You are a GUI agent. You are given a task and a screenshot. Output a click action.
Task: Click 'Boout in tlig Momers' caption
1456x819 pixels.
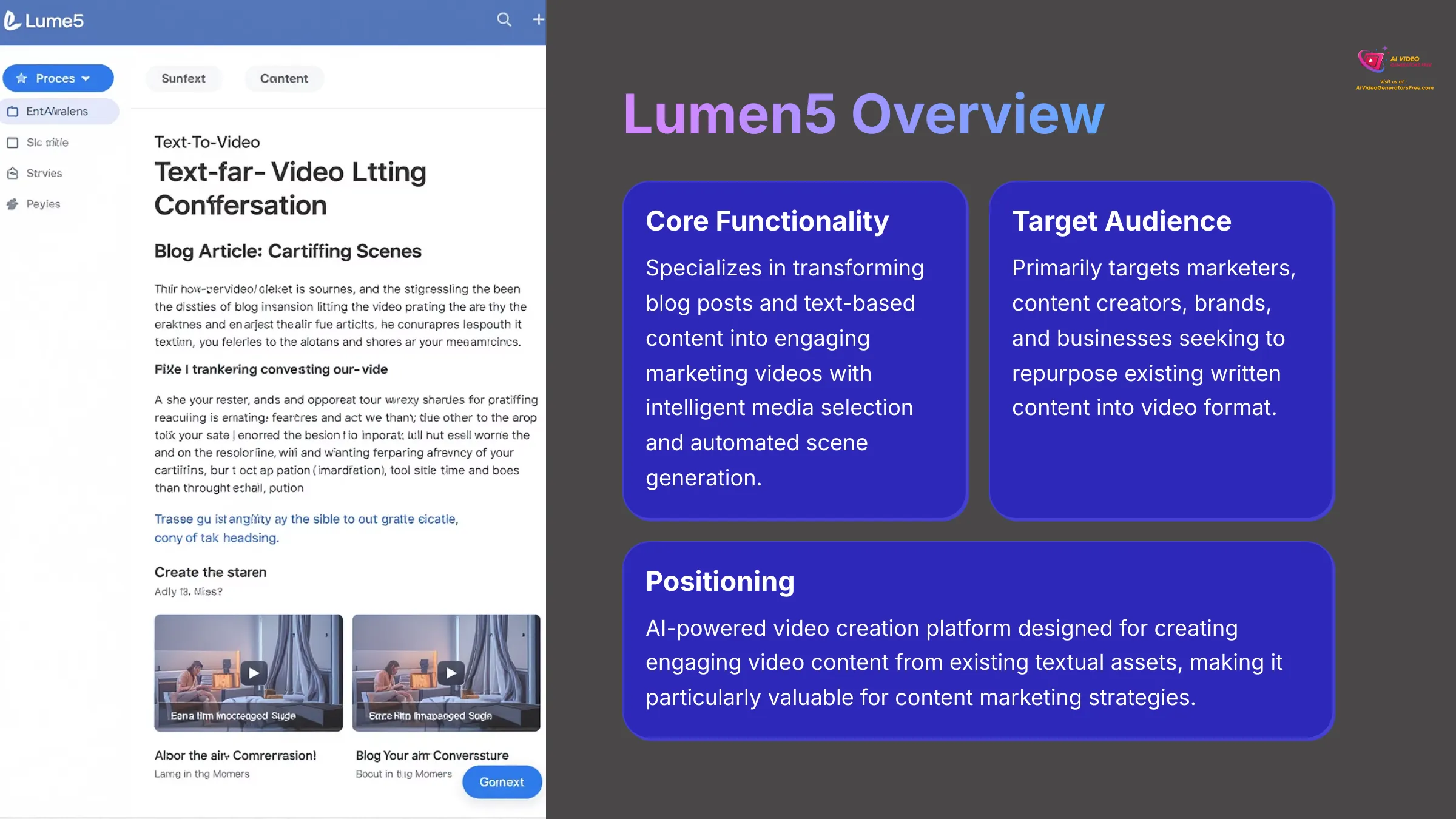click(403, 773)
